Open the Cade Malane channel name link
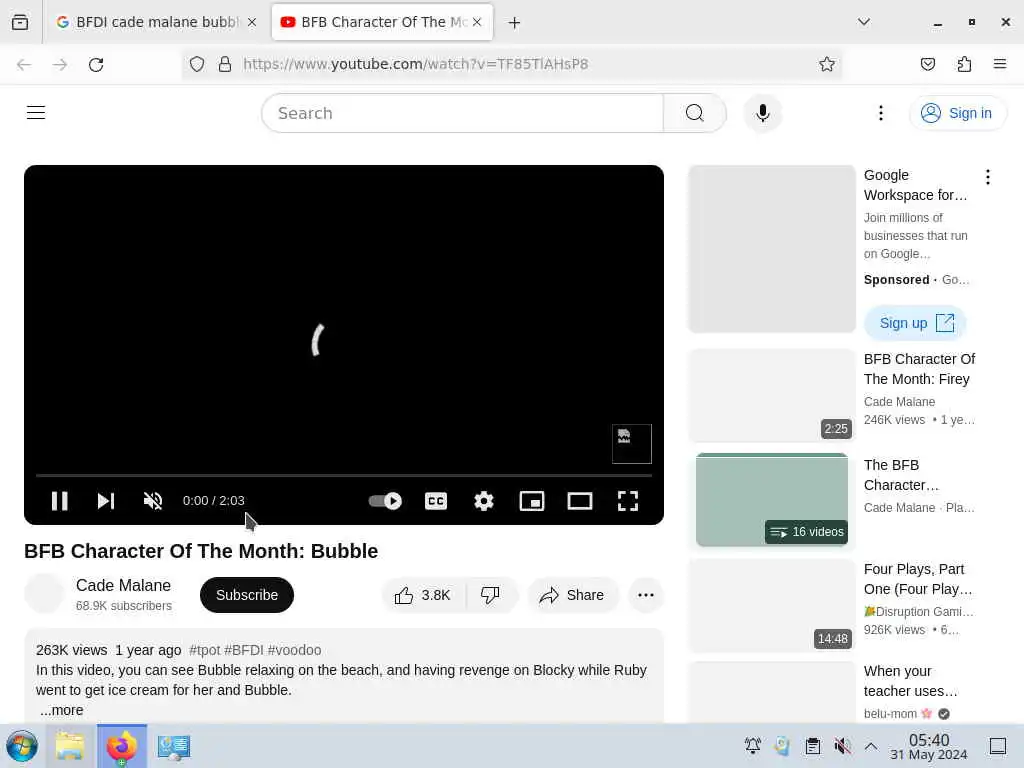1024x768 pixels. coord(123,585)
